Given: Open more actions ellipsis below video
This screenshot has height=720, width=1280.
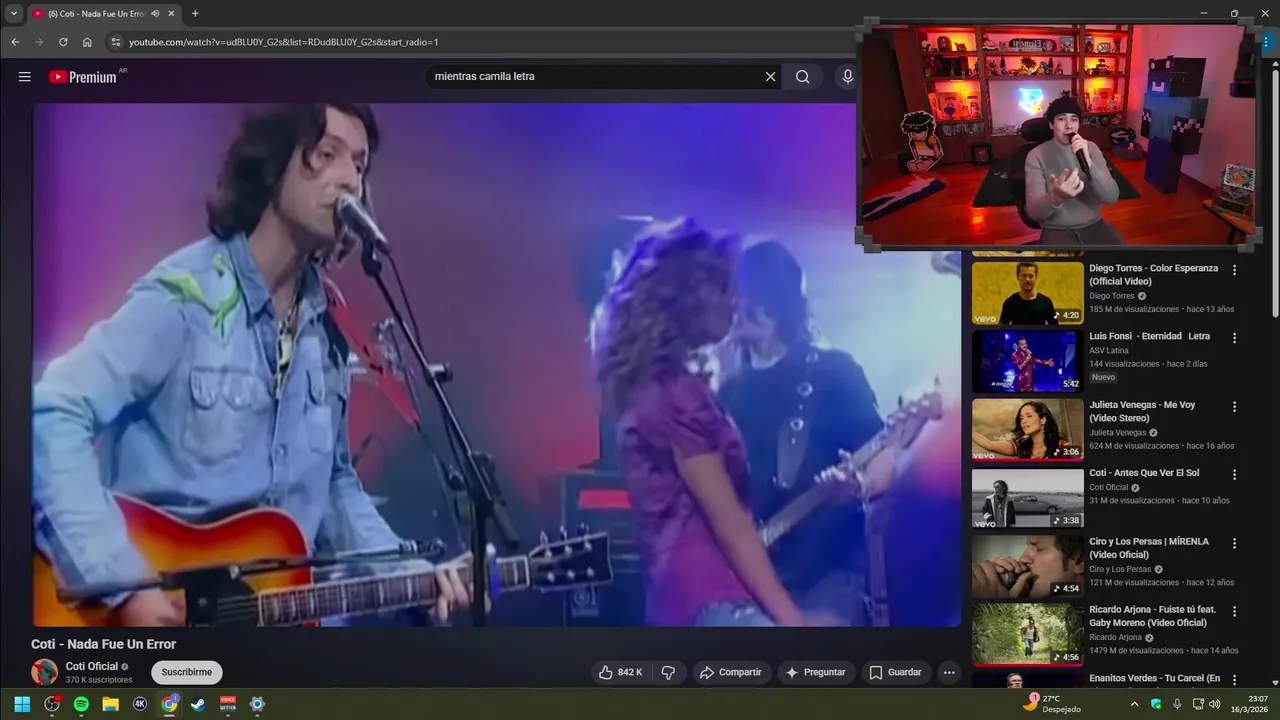Looking at the screenshot, I should [949, 672].
